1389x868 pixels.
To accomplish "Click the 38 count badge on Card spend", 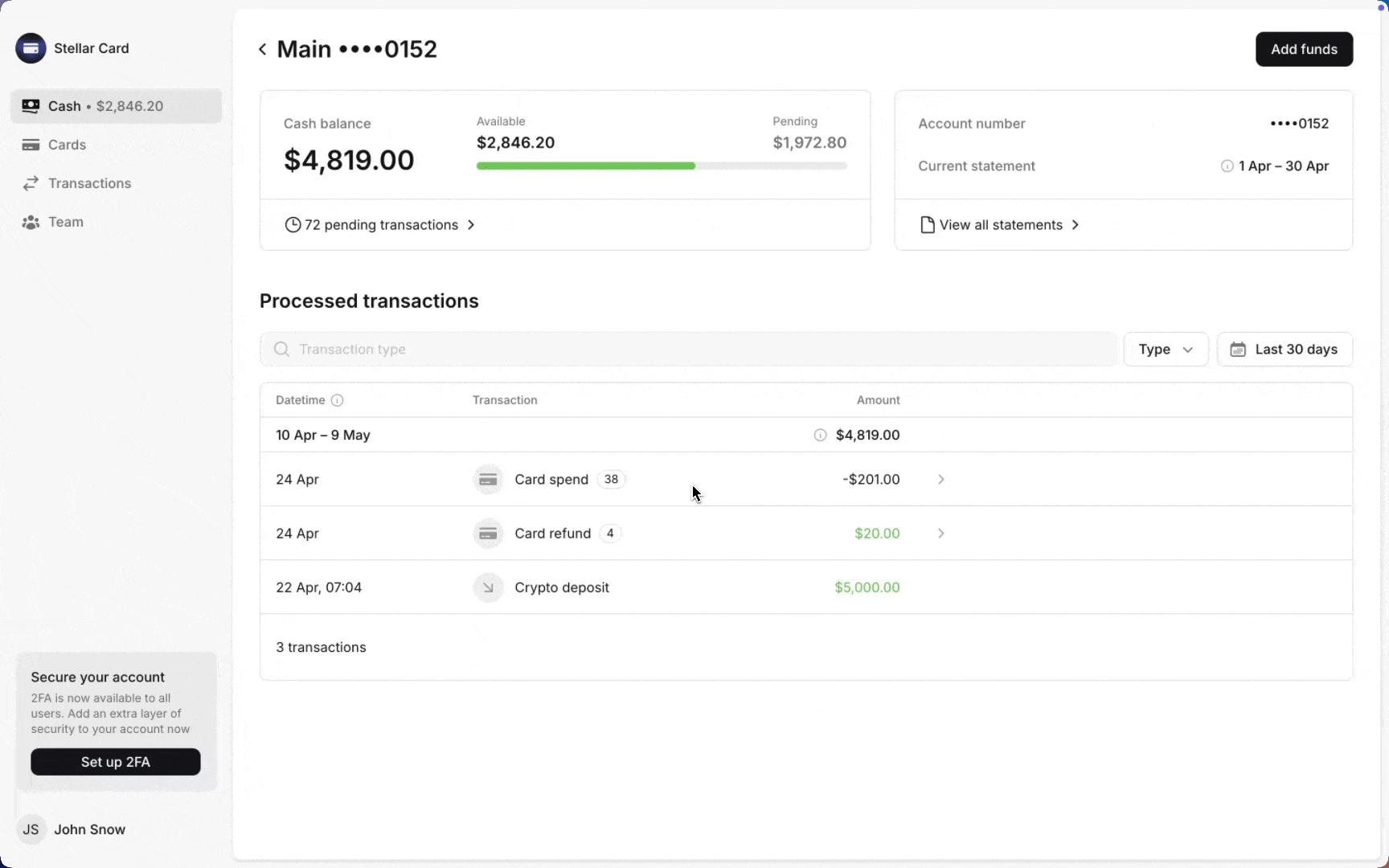I will pos(611,480).
